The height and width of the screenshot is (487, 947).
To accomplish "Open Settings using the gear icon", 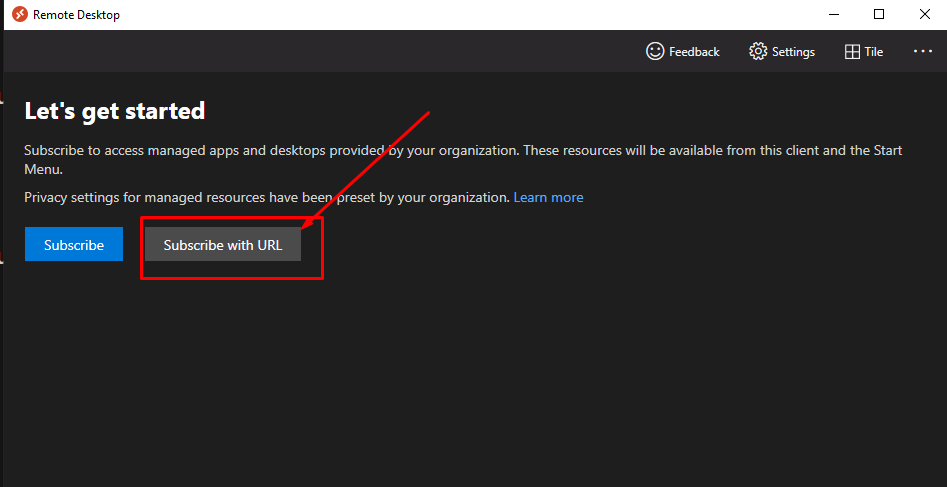I will tap(758, 51).
